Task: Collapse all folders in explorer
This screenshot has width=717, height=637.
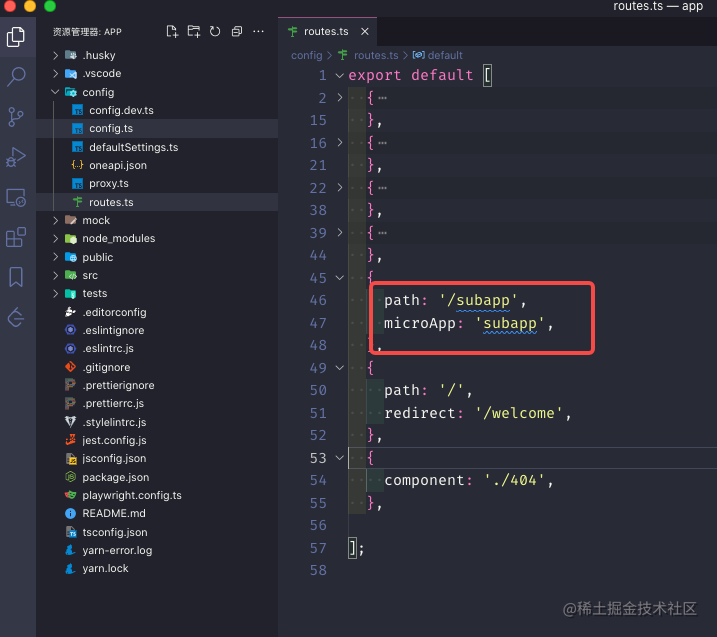Action: pos(237,31)
